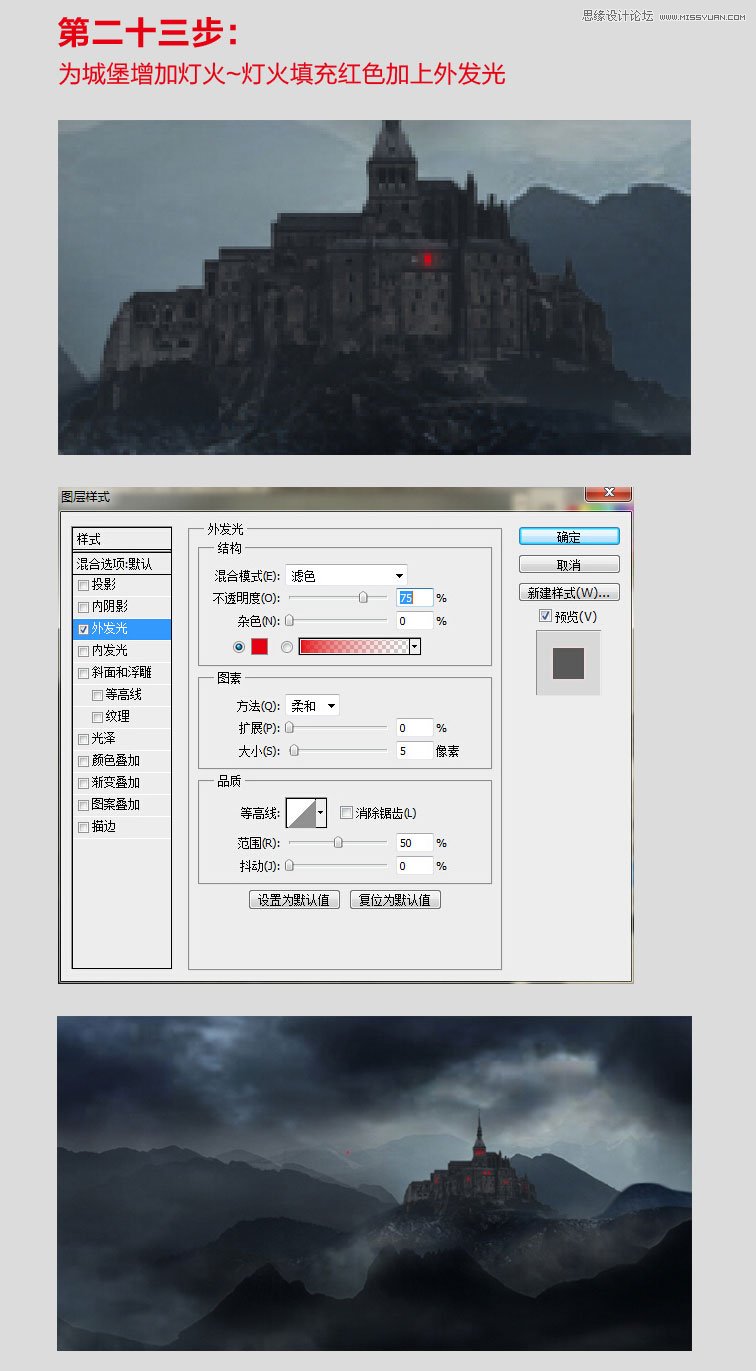Viewport: 756px width, 1371px height.
Task: Click the 杂色 noise value field
Action: coord(414,621)
